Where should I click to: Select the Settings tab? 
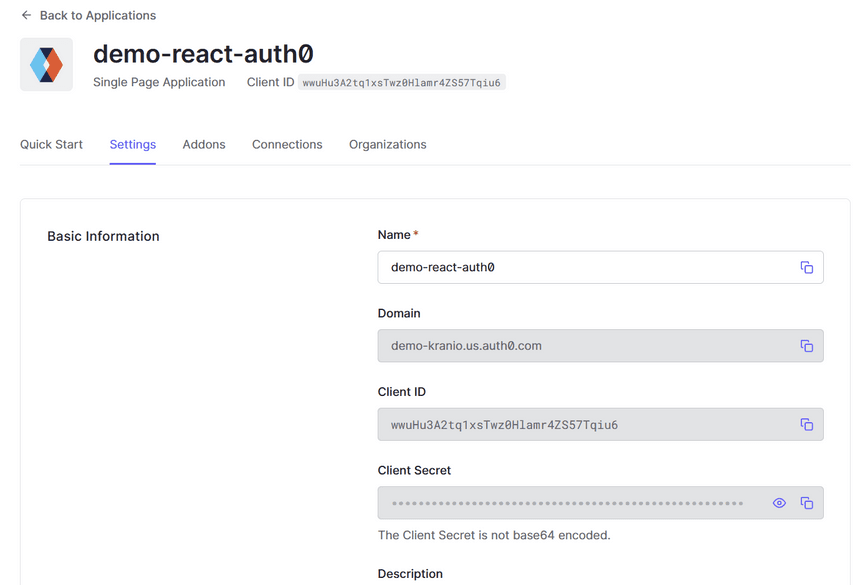tap(133, 145)
